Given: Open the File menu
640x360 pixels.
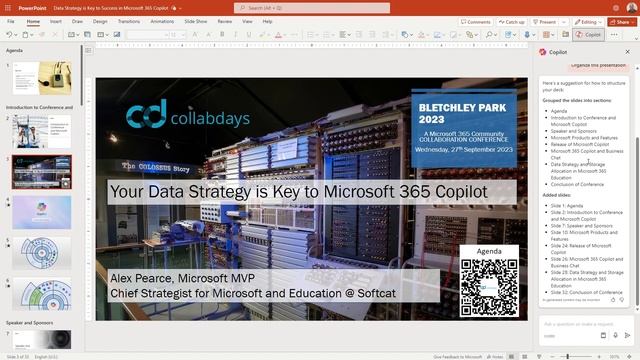Looking at the screenshot, I should (11, 21).
